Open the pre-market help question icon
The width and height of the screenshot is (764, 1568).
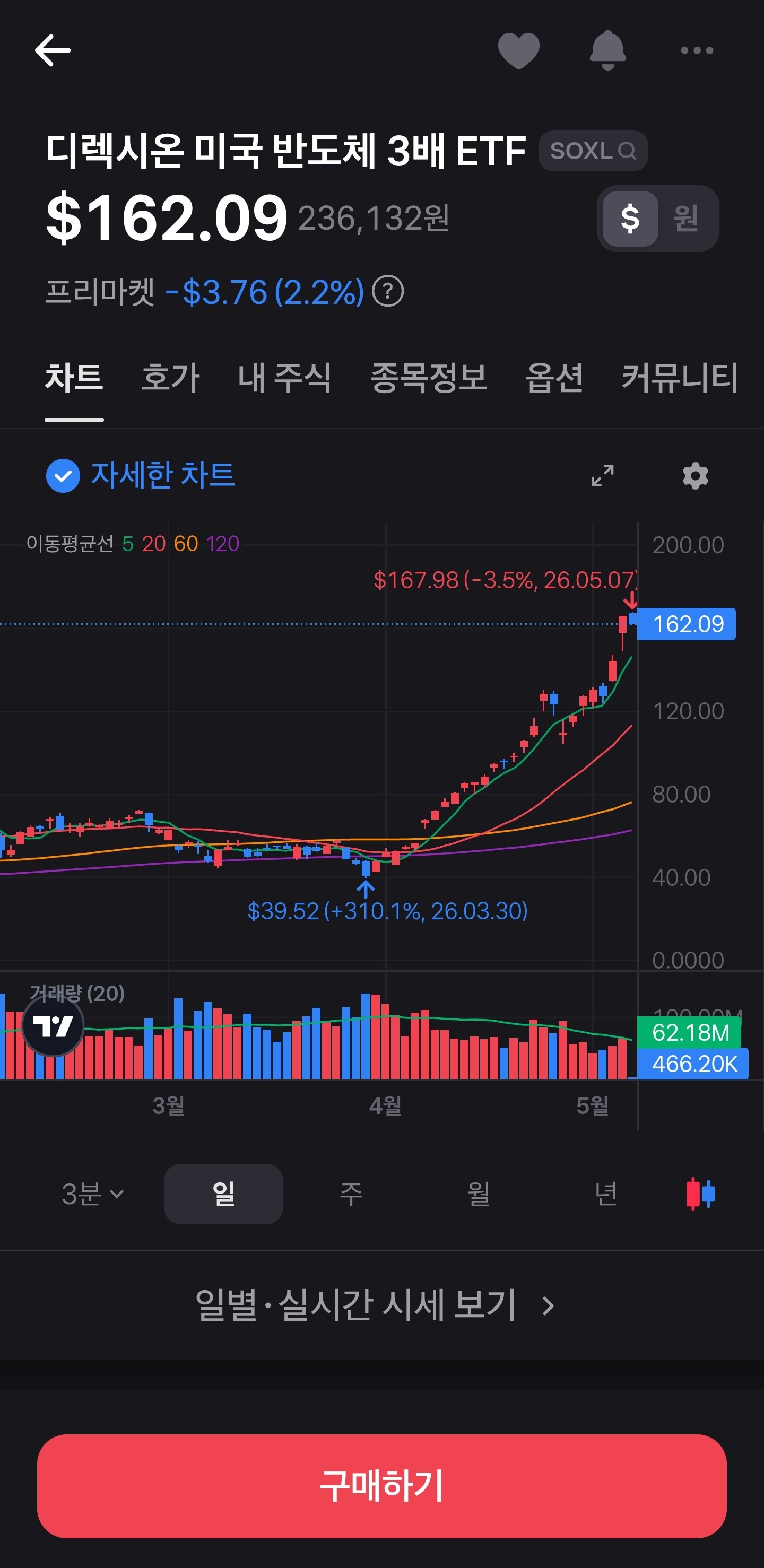(x=388, y=292)
